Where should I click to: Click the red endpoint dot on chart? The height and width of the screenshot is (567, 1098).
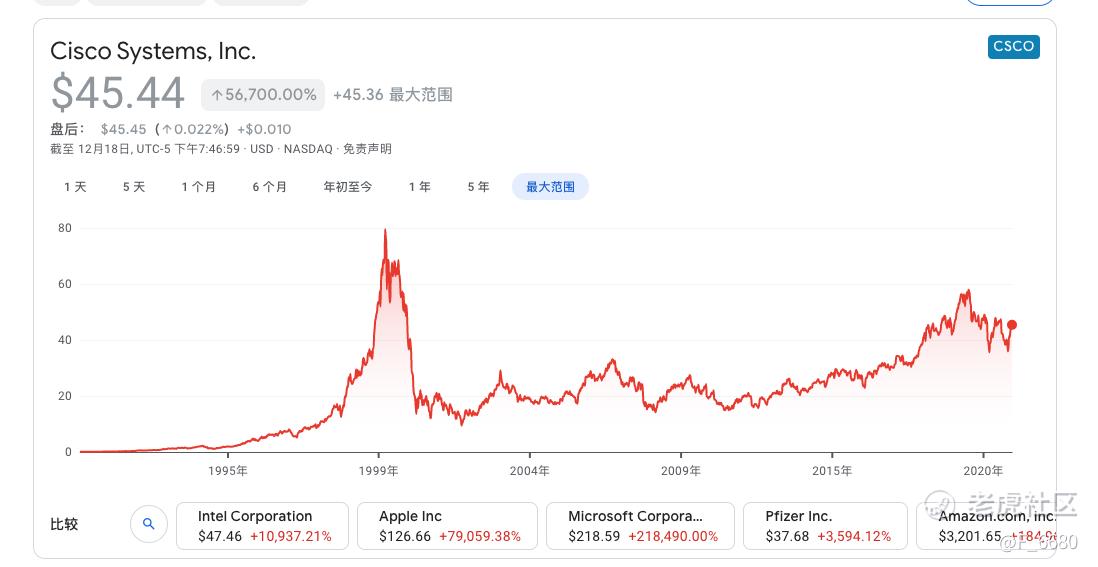point(1012,325)
